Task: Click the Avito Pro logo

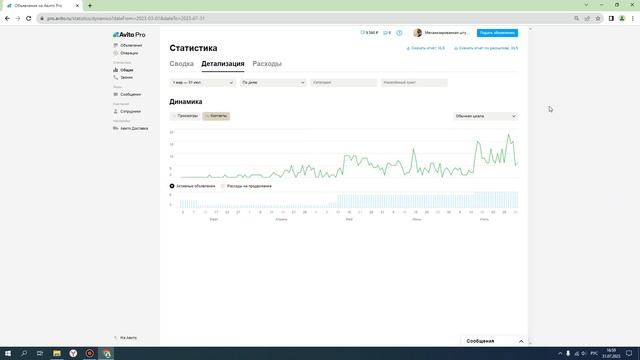Action: tap(129, 35)
